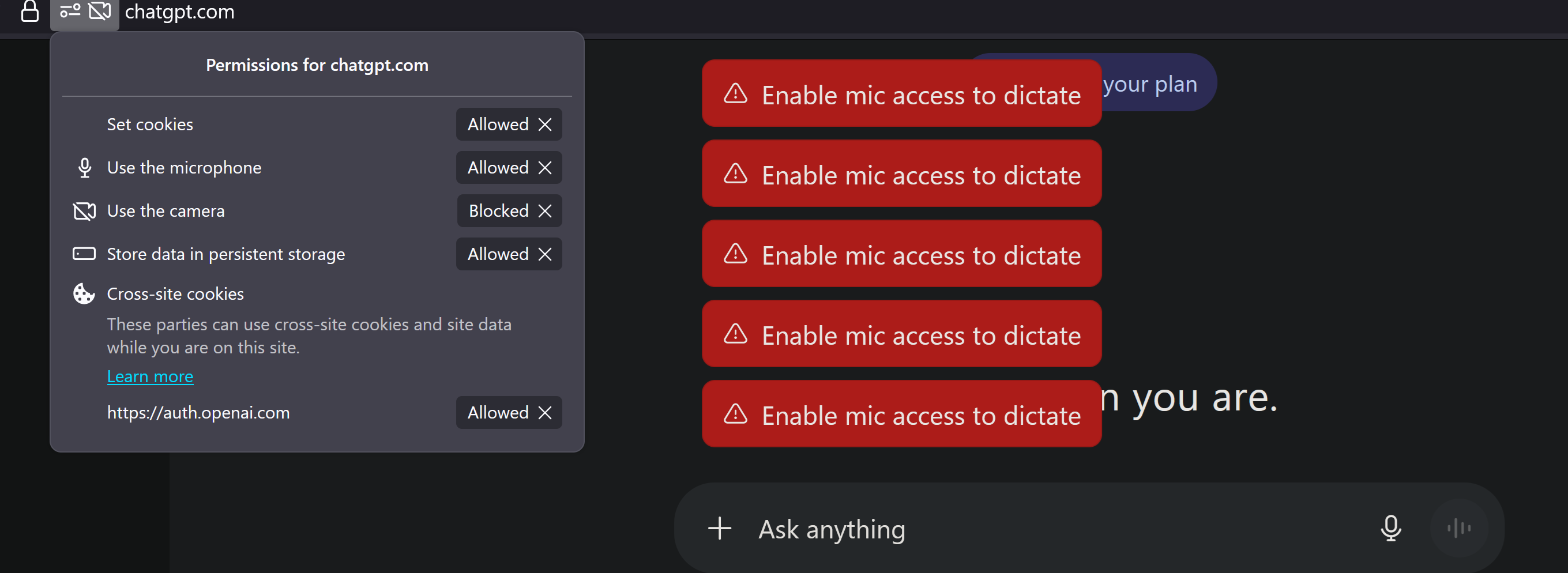Click the bottom Enable mic access toast
This screenshot has height=573, width=1568.
[901, 414]
